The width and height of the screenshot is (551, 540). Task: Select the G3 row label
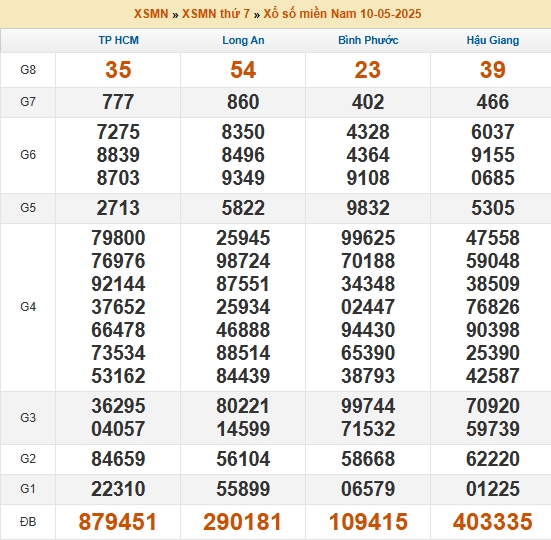pyautogui.click(x=28, y=417)
